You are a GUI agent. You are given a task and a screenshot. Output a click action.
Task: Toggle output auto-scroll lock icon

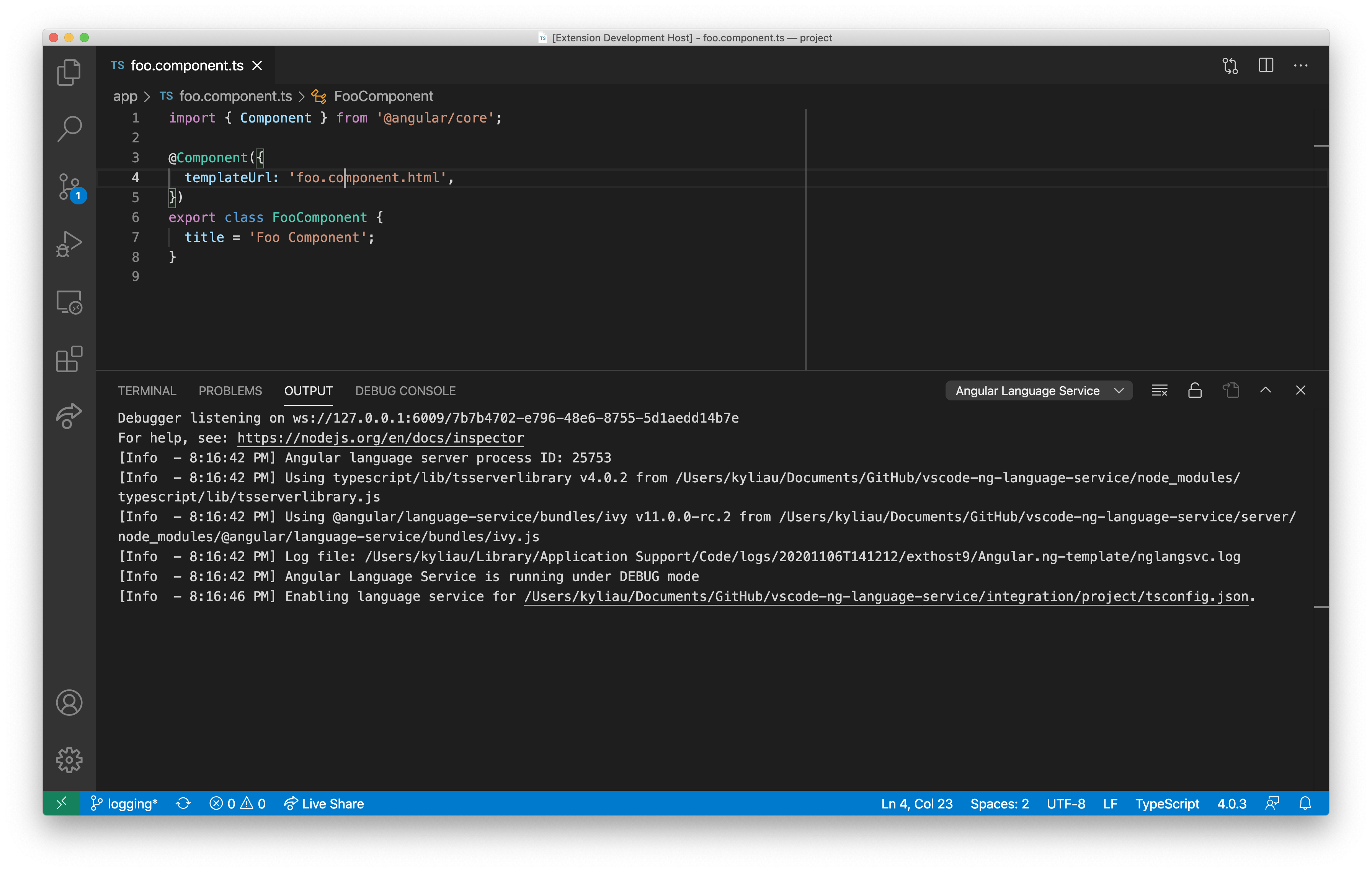click(x=1195, y=391)
